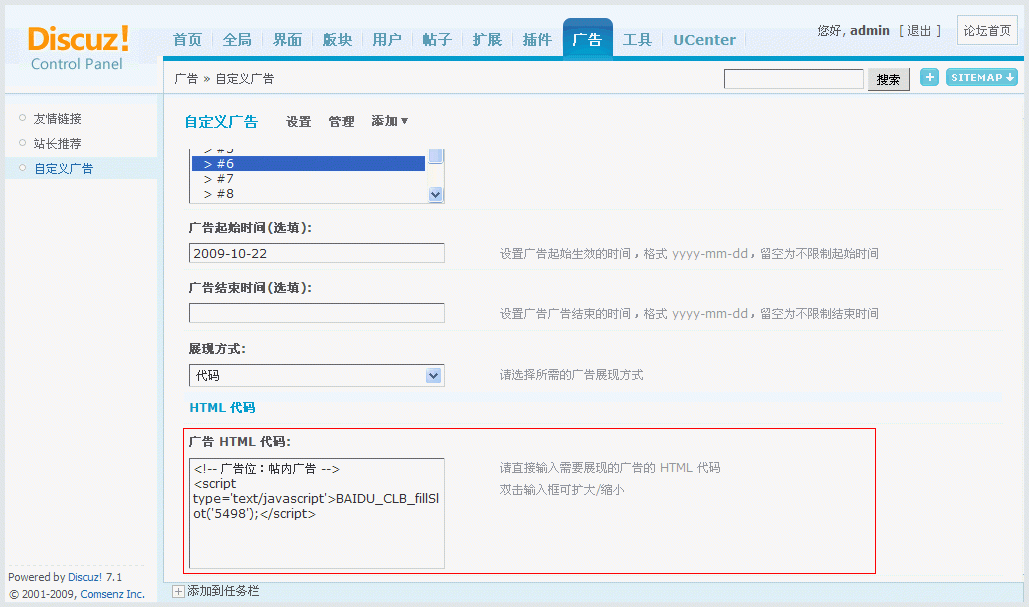Click the listbox scroll down arrow
This screenshot has height=607, width=1029.
436,194
